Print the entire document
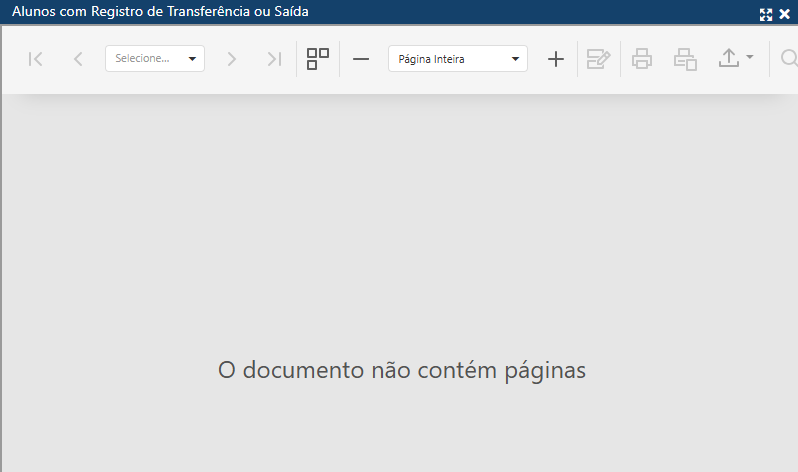Image resolution: width=798 pixels, height=472 pixels. [x=642, y=59]
